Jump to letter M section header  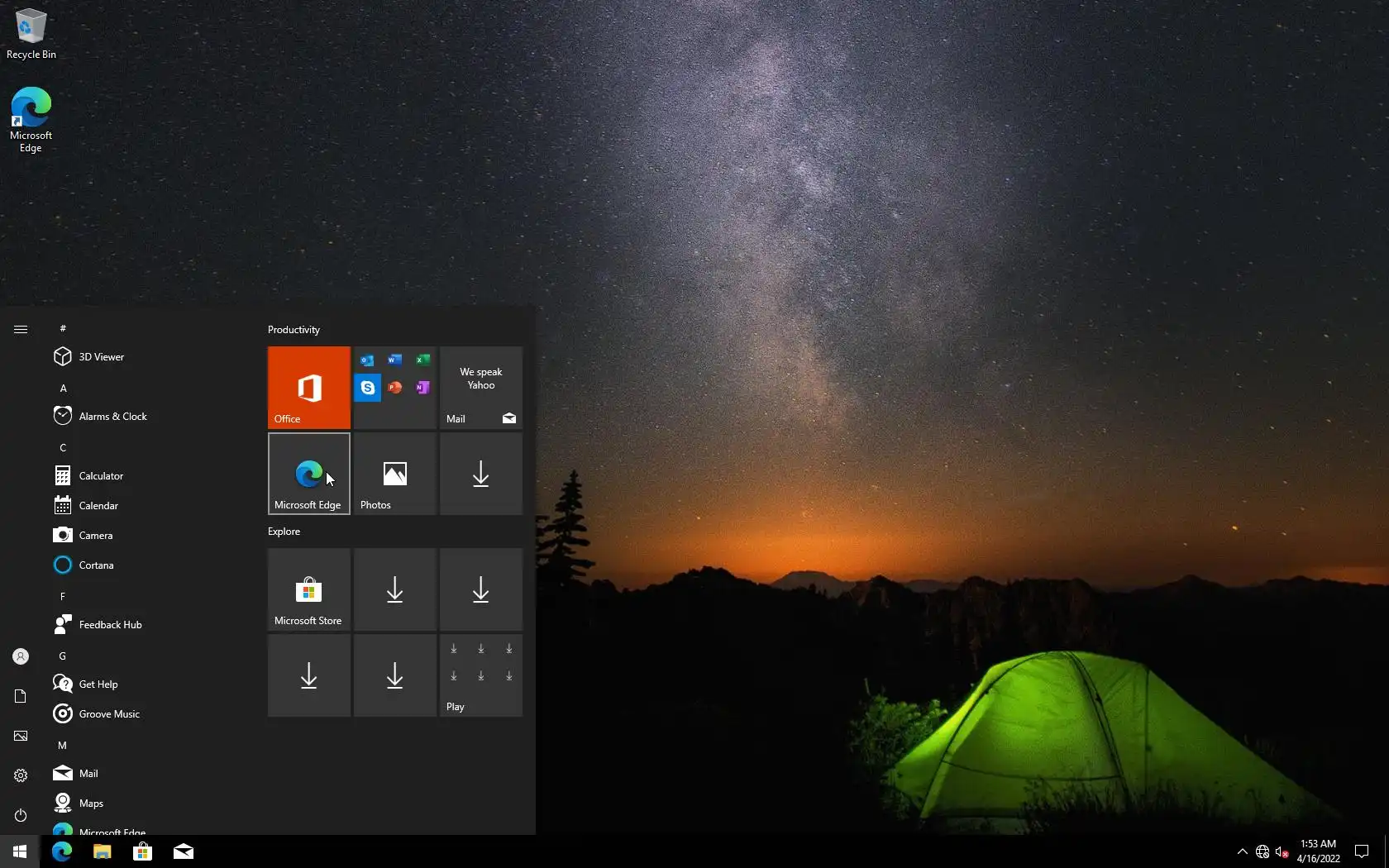pyautogui.click(x=62, y=745)
